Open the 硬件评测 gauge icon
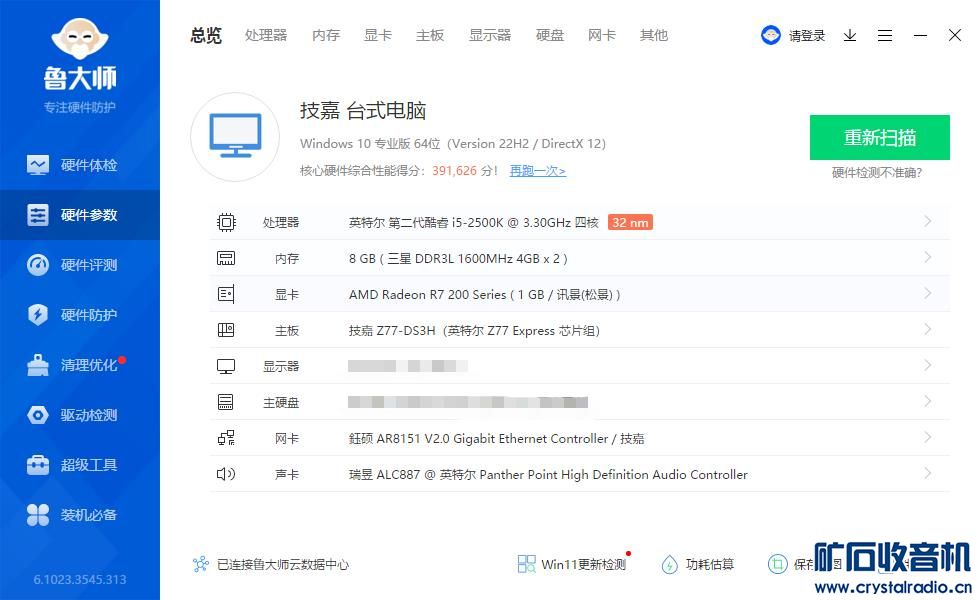This screenshot has width=980, height=600. tap(38, 265)
